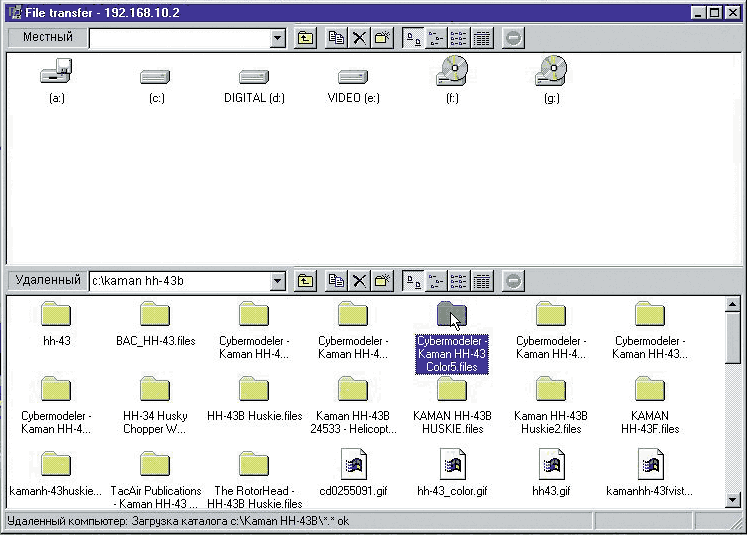Viewport: 747px width, 535px height.
Task: Click the remote pane scroll down arrow
Action: click(x=733, y=498)
